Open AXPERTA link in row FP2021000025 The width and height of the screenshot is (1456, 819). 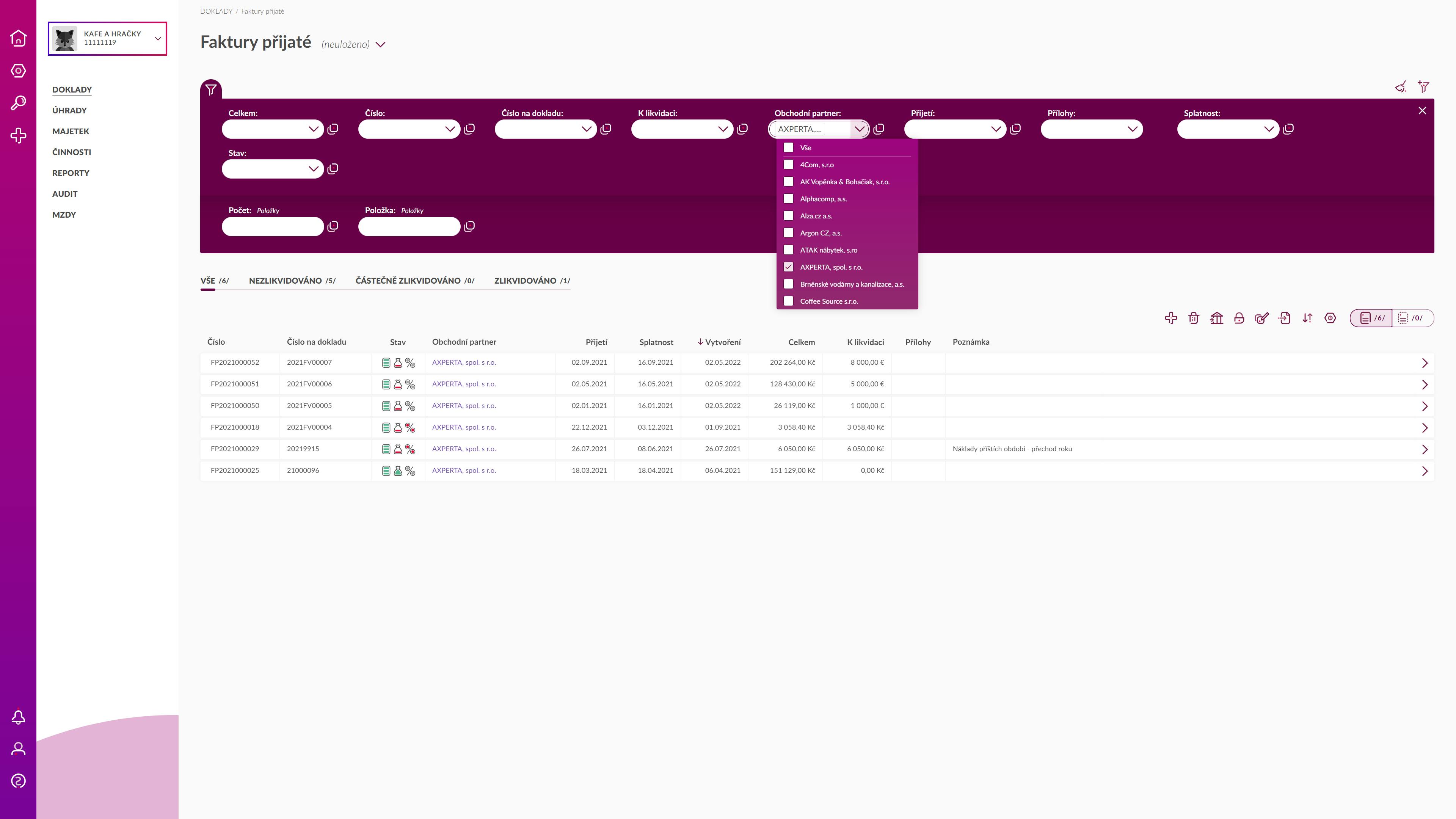(x=464, y=470)
